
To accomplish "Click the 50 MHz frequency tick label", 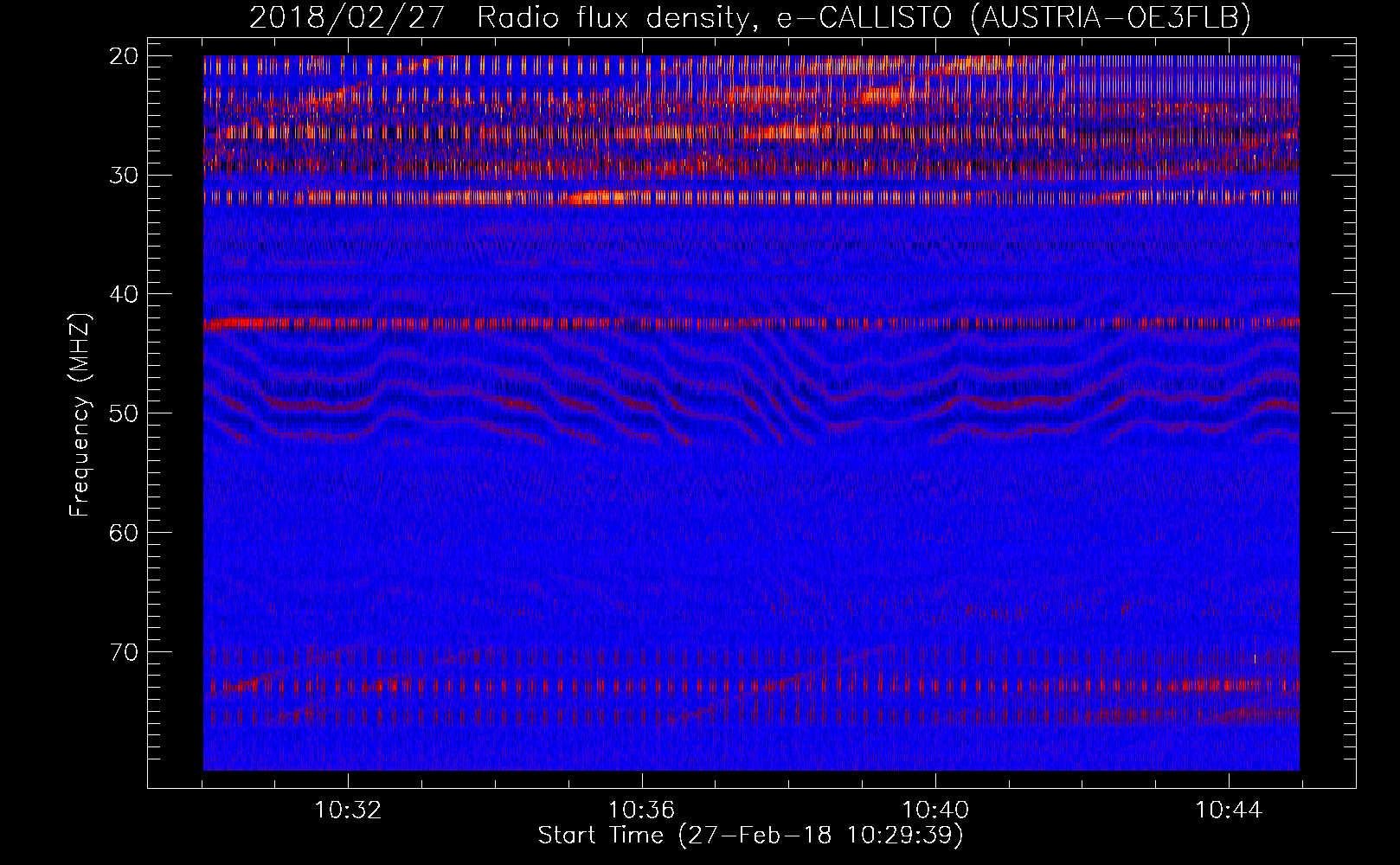I will (125, 413).
